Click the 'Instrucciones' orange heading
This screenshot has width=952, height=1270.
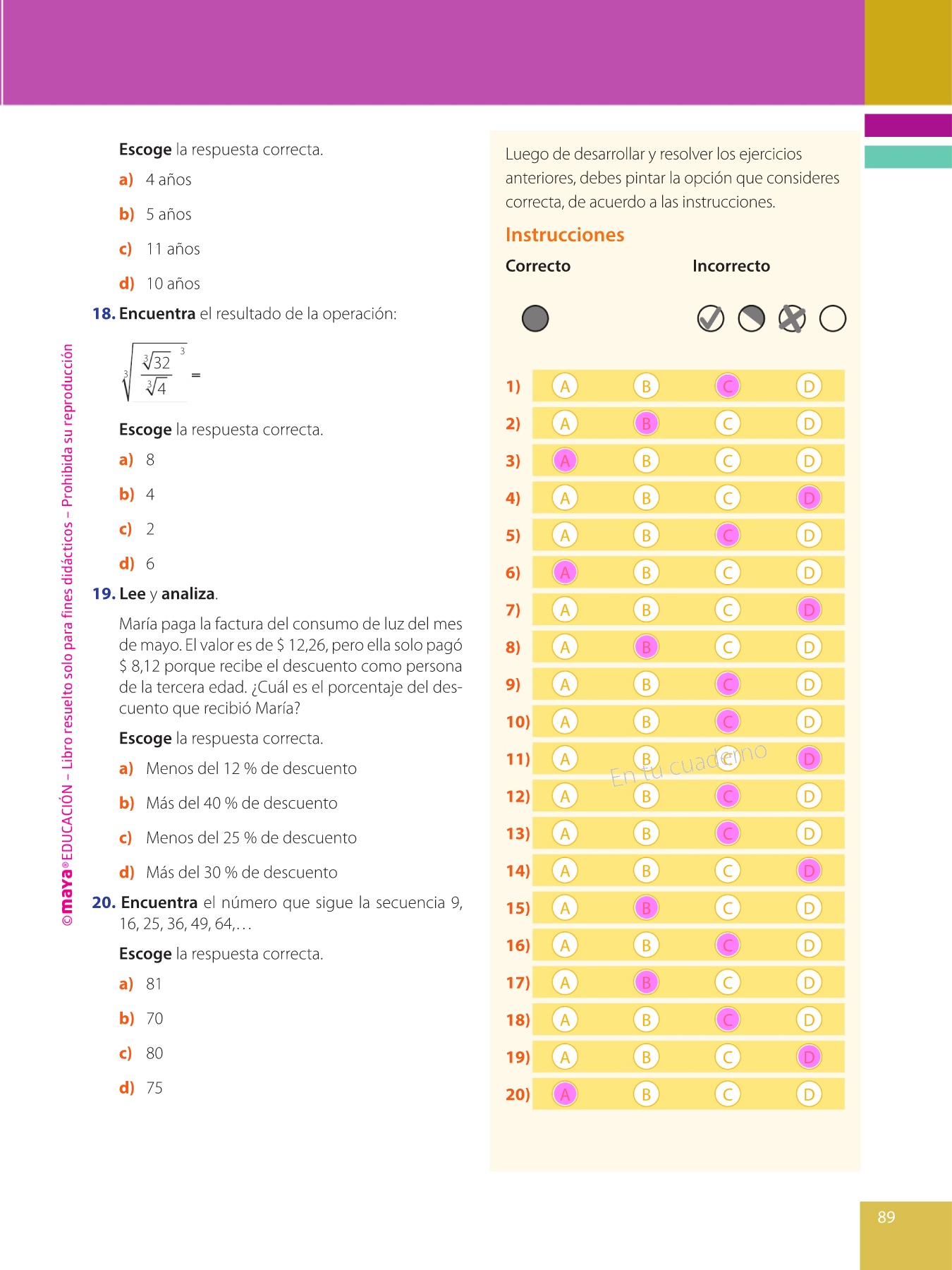(565, 235)
